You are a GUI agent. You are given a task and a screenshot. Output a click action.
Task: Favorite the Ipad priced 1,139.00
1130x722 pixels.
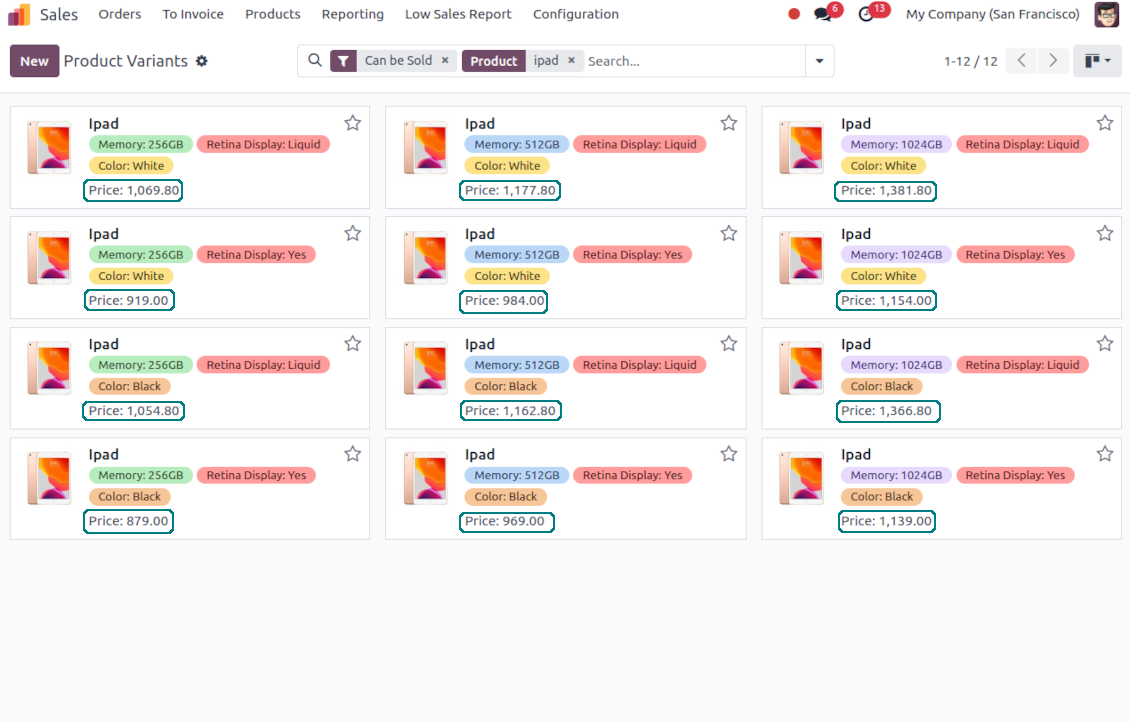1105,454
